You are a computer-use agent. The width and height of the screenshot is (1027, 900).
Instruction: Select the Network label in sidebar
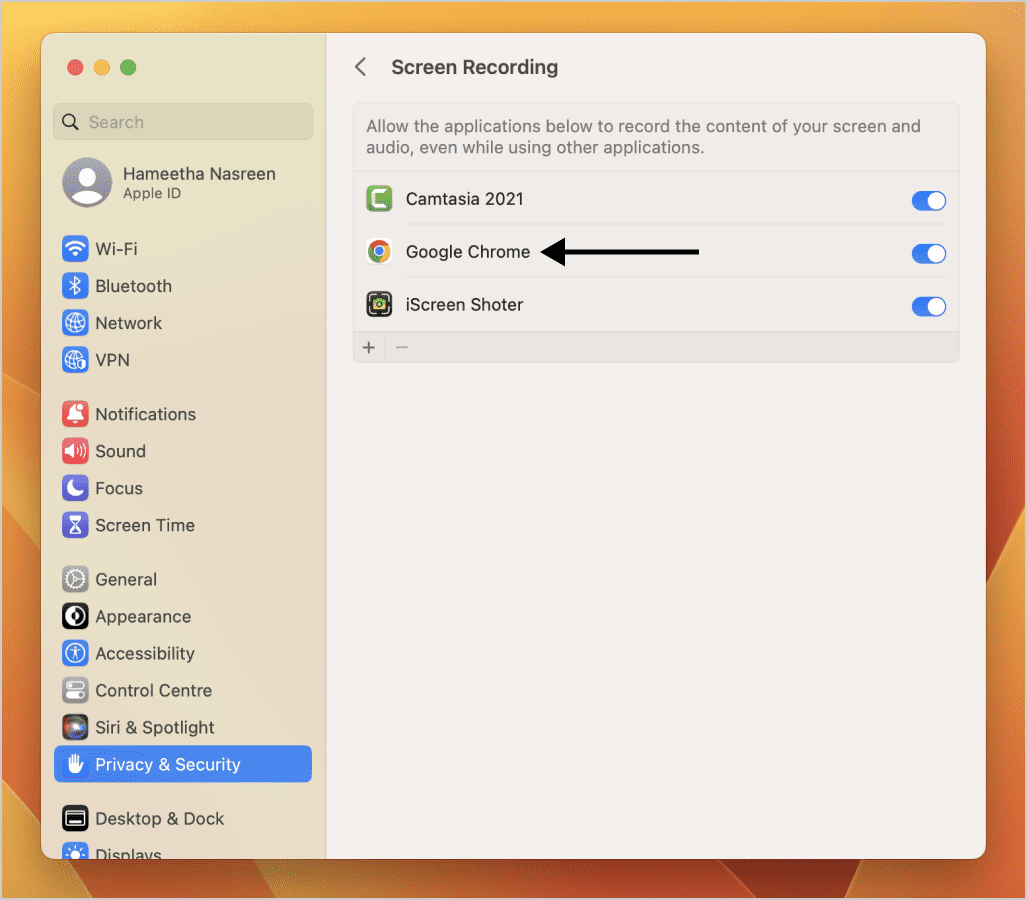pyautogui.click(x=128, y=323)
